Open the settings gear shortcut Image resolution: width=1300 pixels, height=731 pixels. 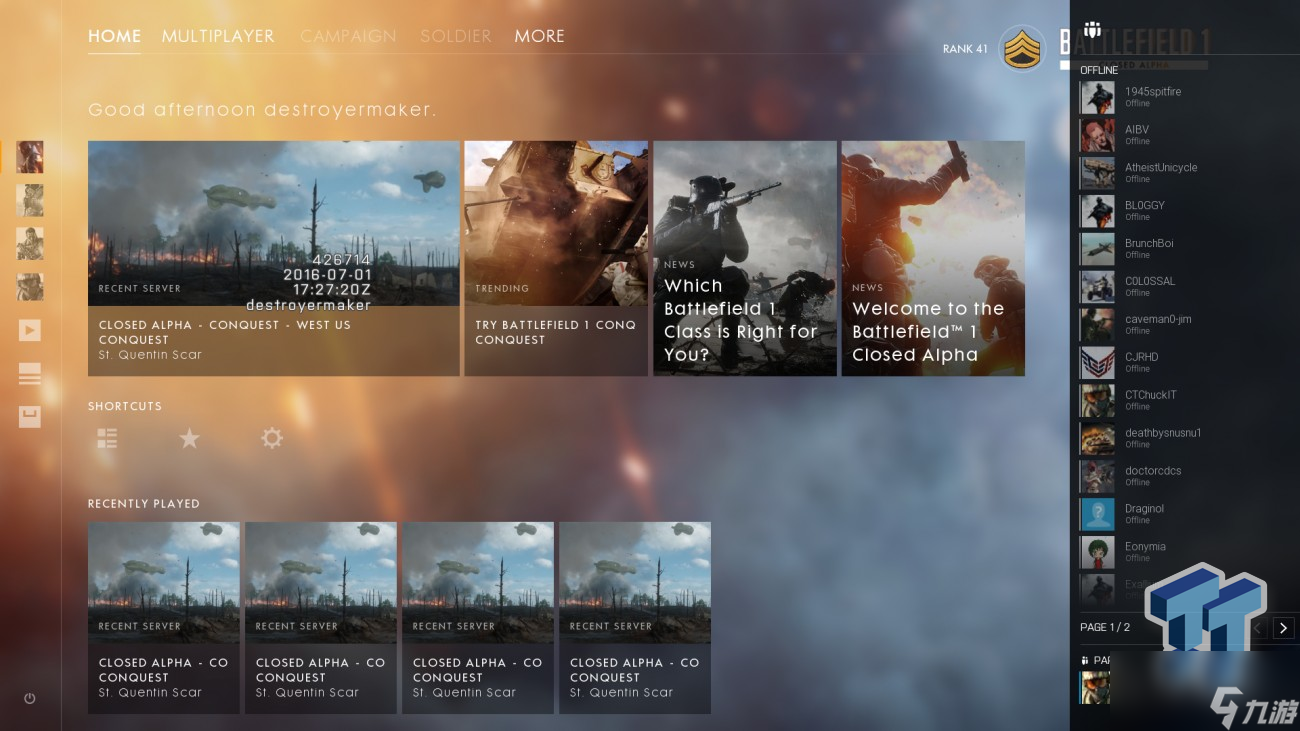click(271, 438)
